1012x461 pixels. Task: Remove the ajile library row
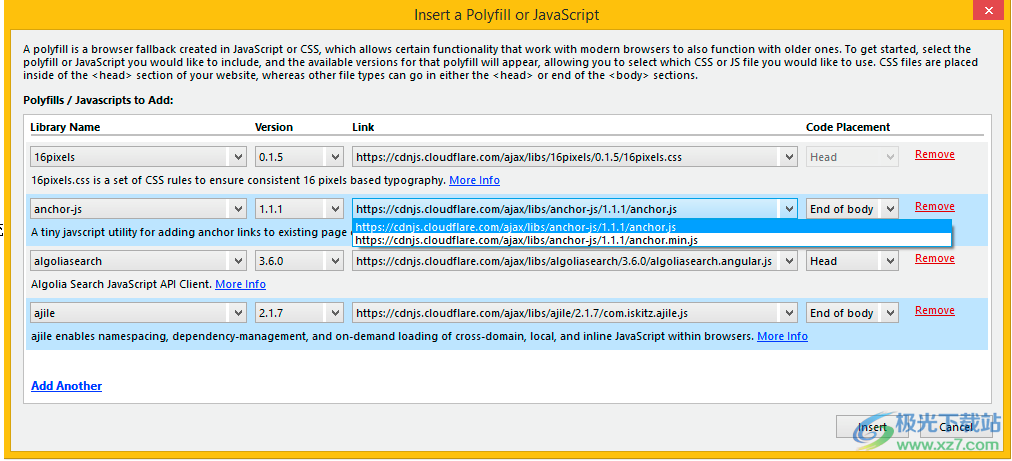point(935,311)
